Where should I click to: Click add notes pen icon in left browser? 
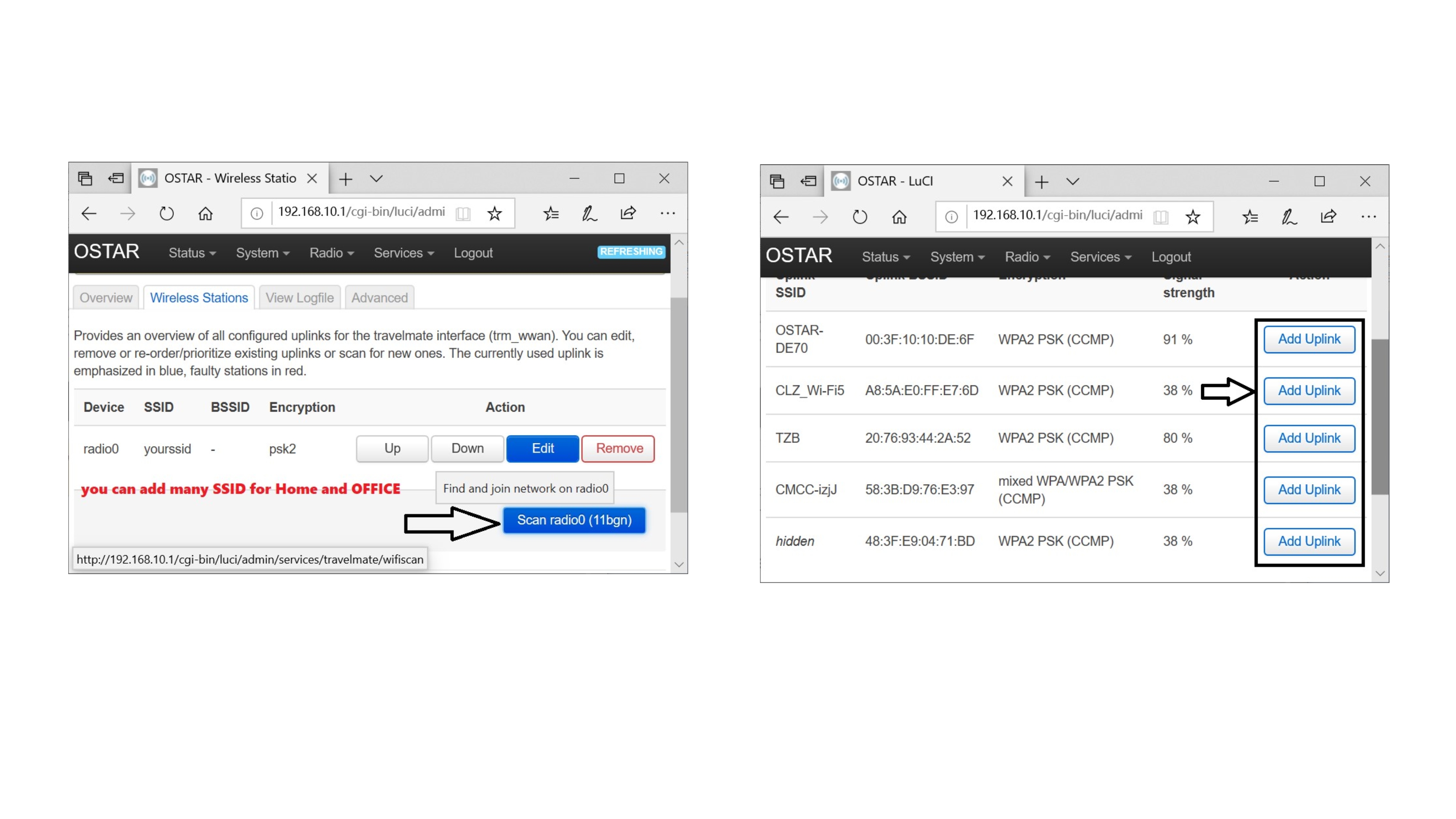click(x=589, y=214)
